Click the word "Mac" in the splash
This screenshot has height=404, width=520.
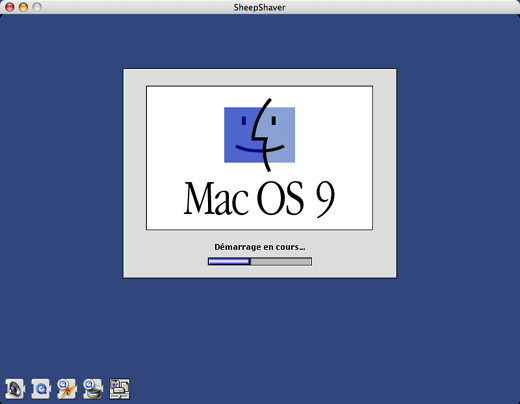click(216, 198)
